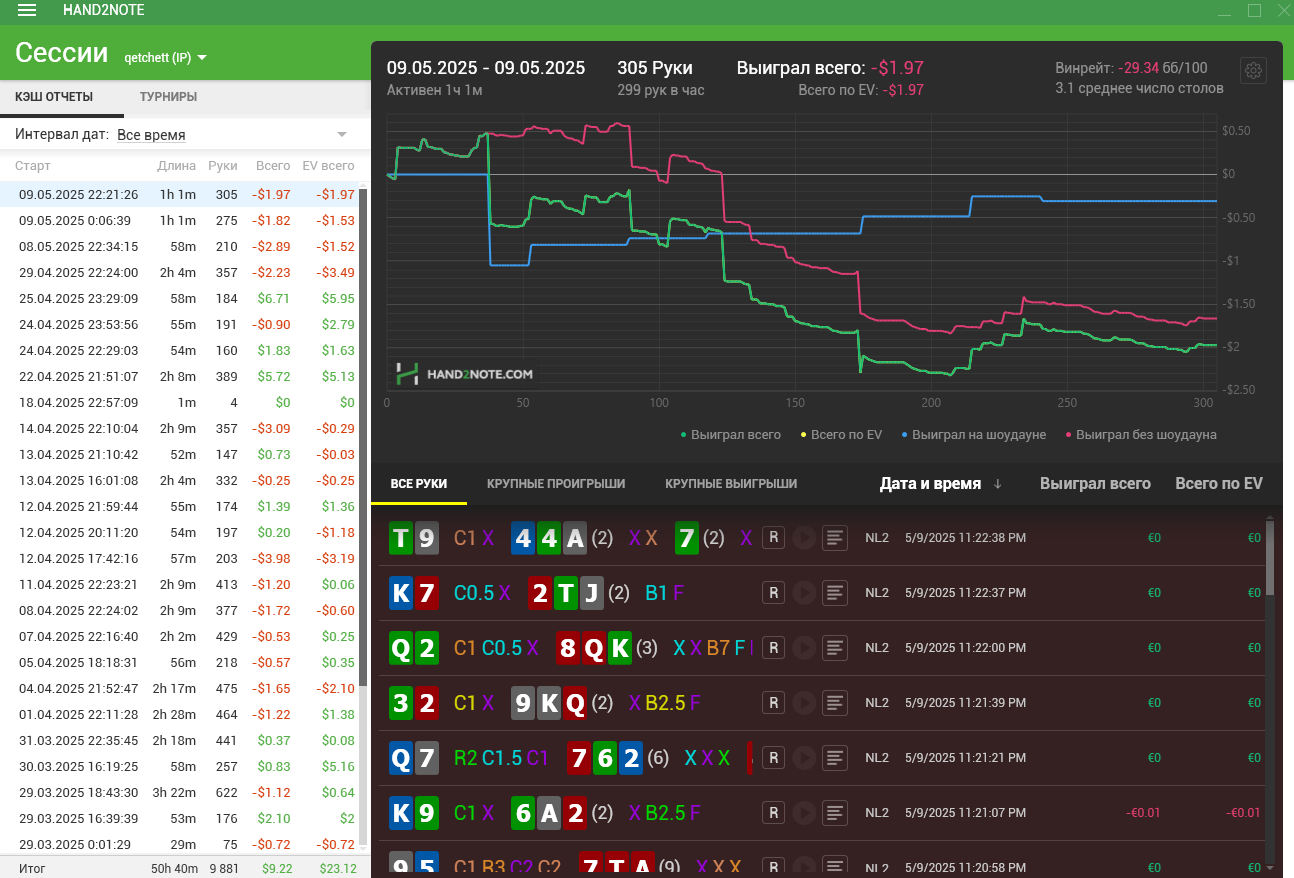The image size is (1294, 878).
Task: Expand the Интервал дат Все время dropdown
Action: click(x=232, y=134)
